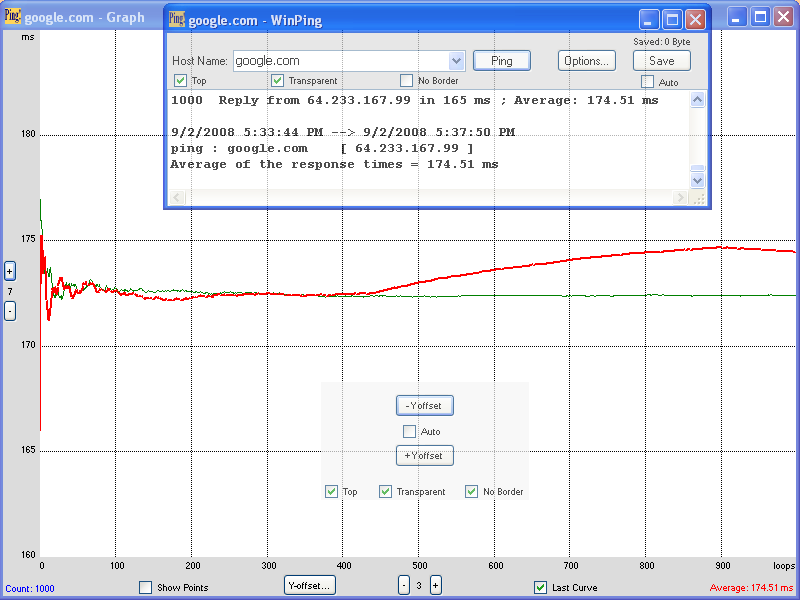Open the Host Name dropdown list
800x600 pixels.
coord(457,61)
